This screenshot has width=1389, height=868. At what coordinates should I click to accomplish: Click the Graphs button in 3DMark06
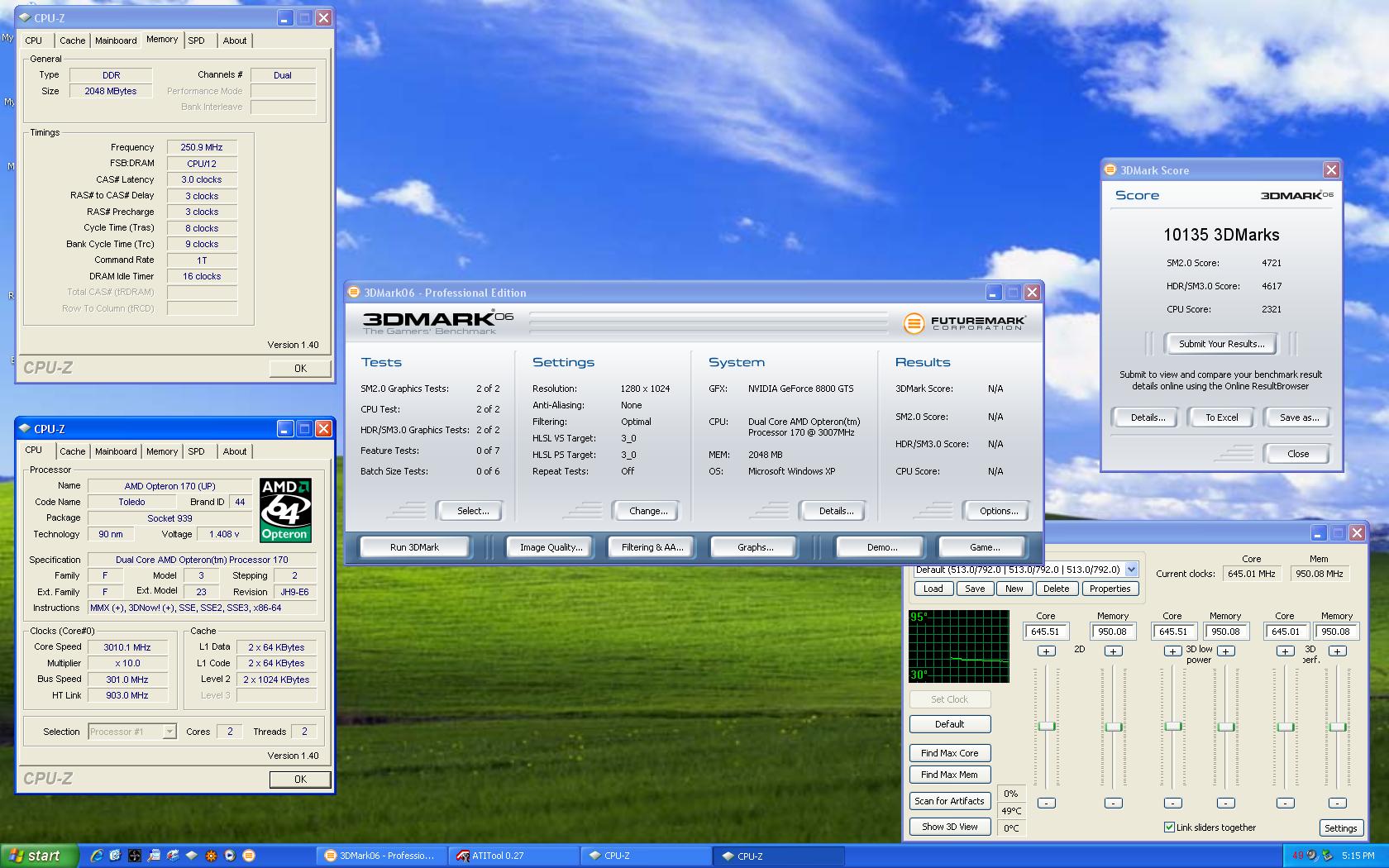click(x=755, y=547)
